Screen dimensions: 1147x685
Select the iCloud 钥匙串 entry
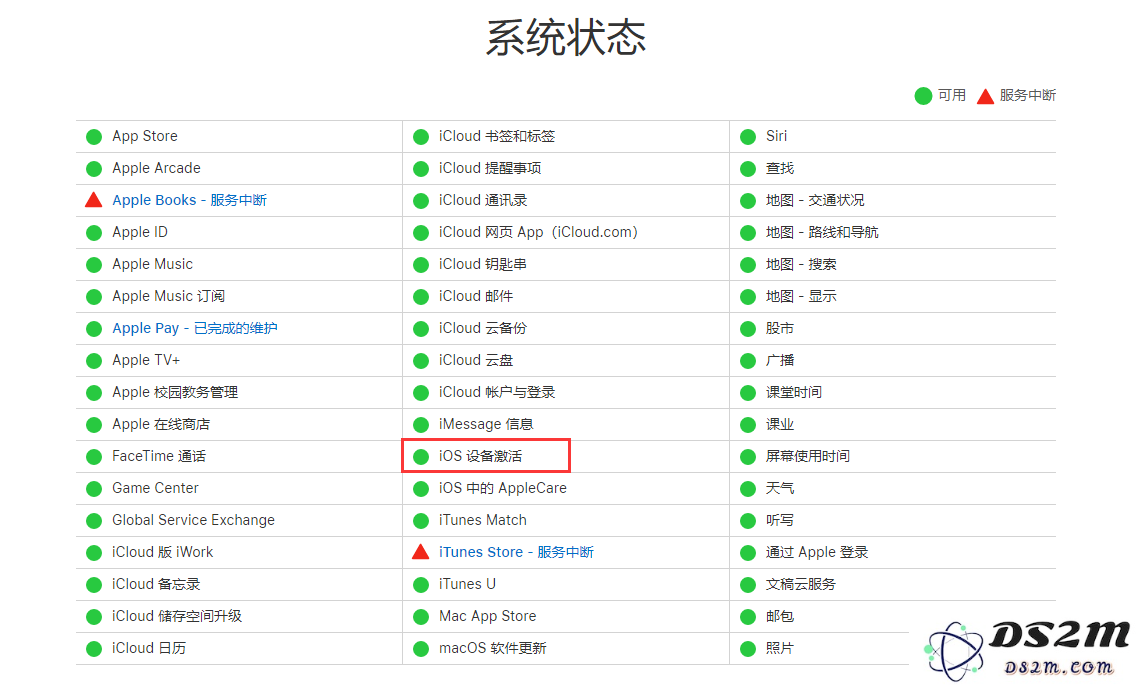[x=483, y=264]
